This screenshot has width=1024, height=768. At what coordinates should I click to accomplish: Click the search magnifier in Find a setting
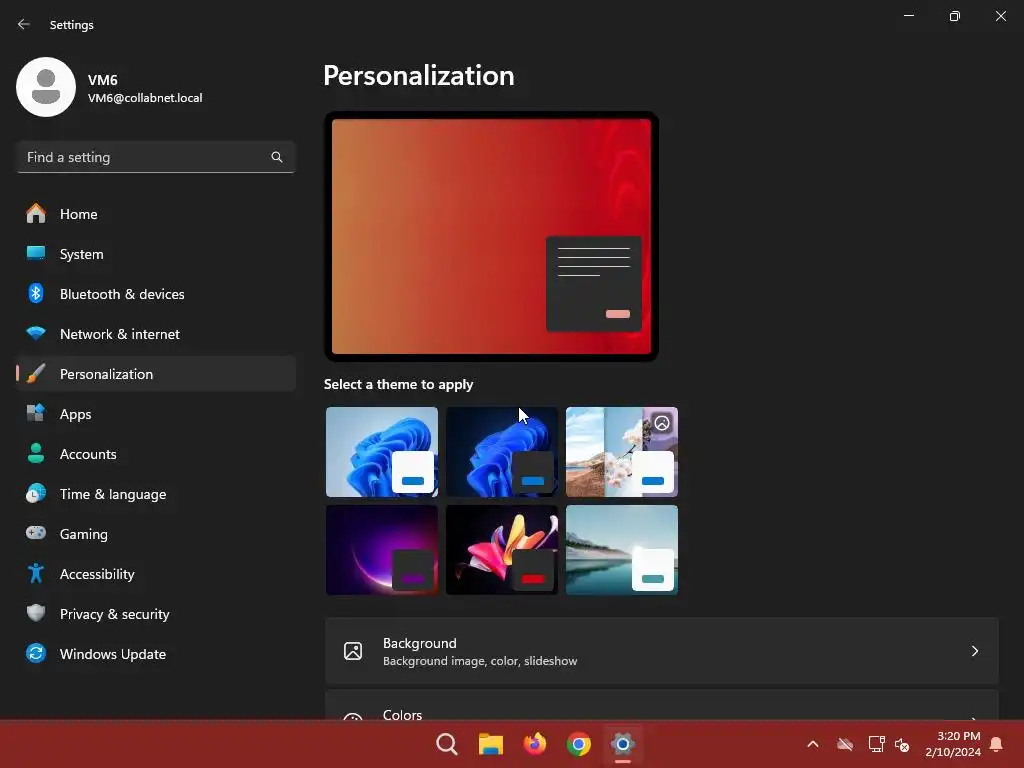click(x=277, y=157)
